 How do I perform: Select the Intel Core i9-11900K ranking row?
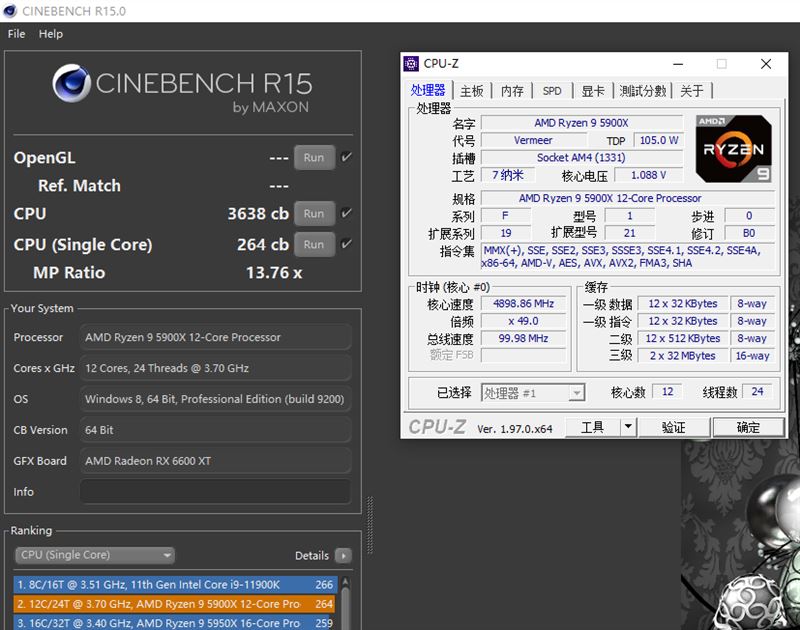point(175,585)
